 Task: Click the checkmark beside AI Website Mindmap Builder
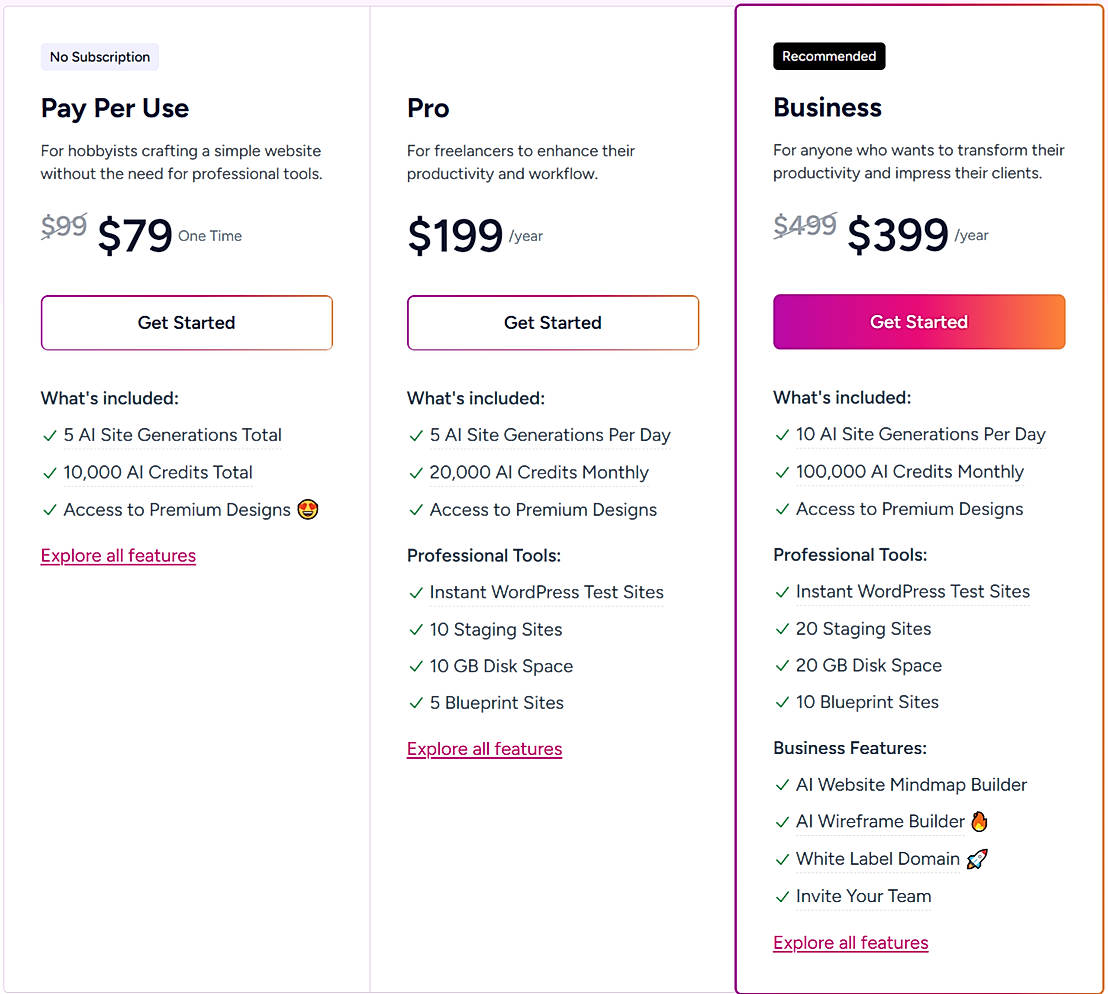(x=782, y=786)
